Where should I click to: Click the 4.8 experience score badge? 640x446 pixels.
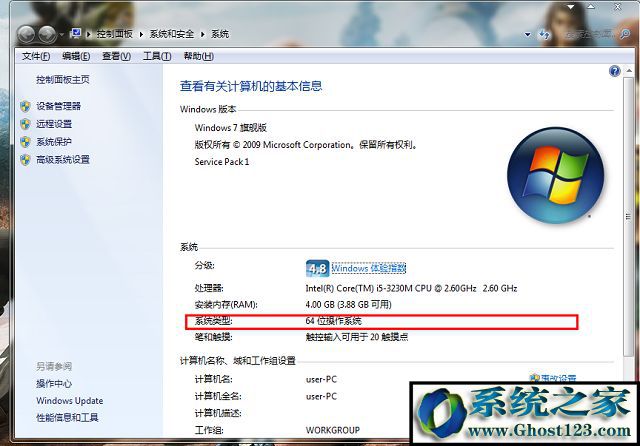[x=317, y=268]
